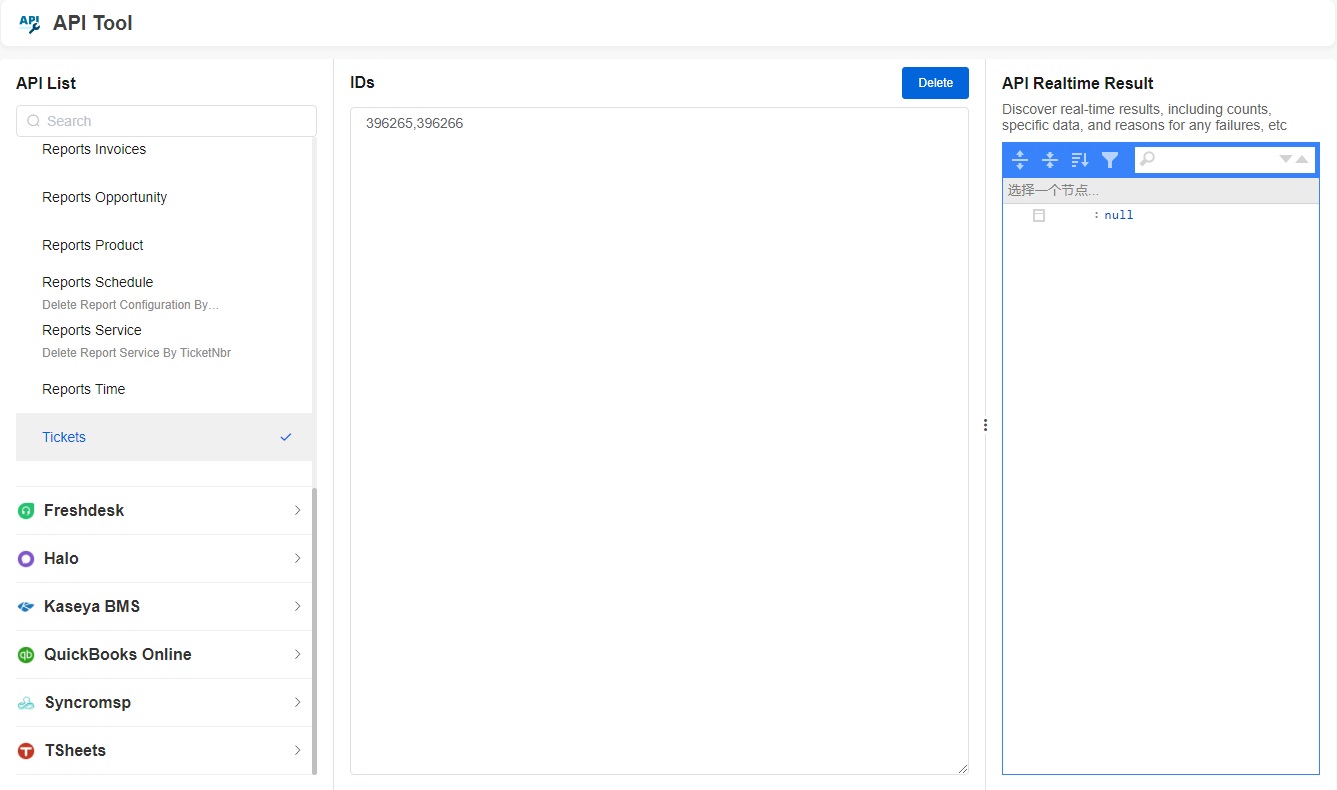Image resolution: width=1337 pixels, height=790 pixels.
Task: Jump to next JSON search result
Action: pyautogui.click(x=1286, y=160)
